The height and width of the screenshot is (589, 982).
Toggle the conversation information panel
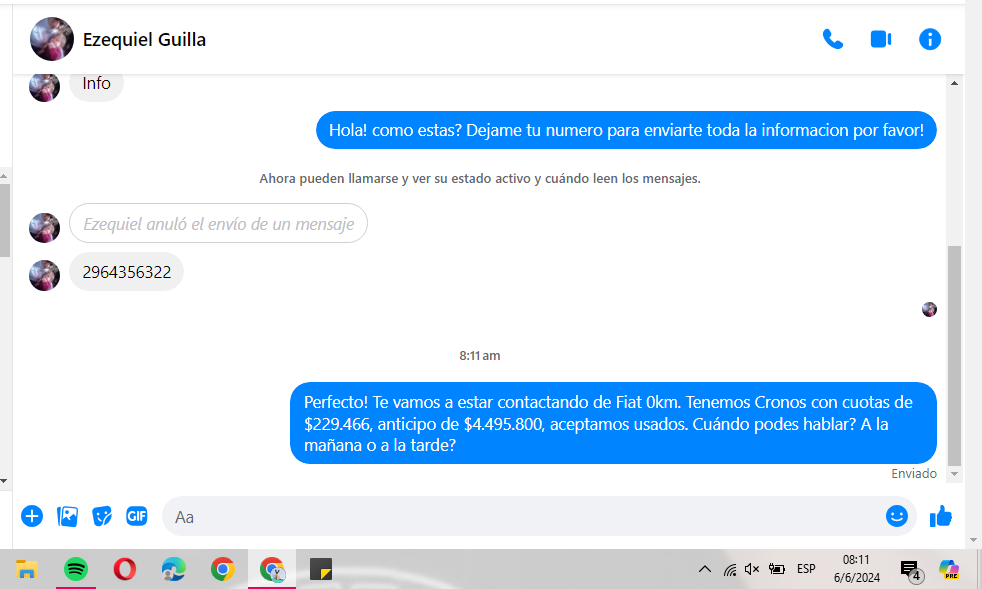[929, 39]
